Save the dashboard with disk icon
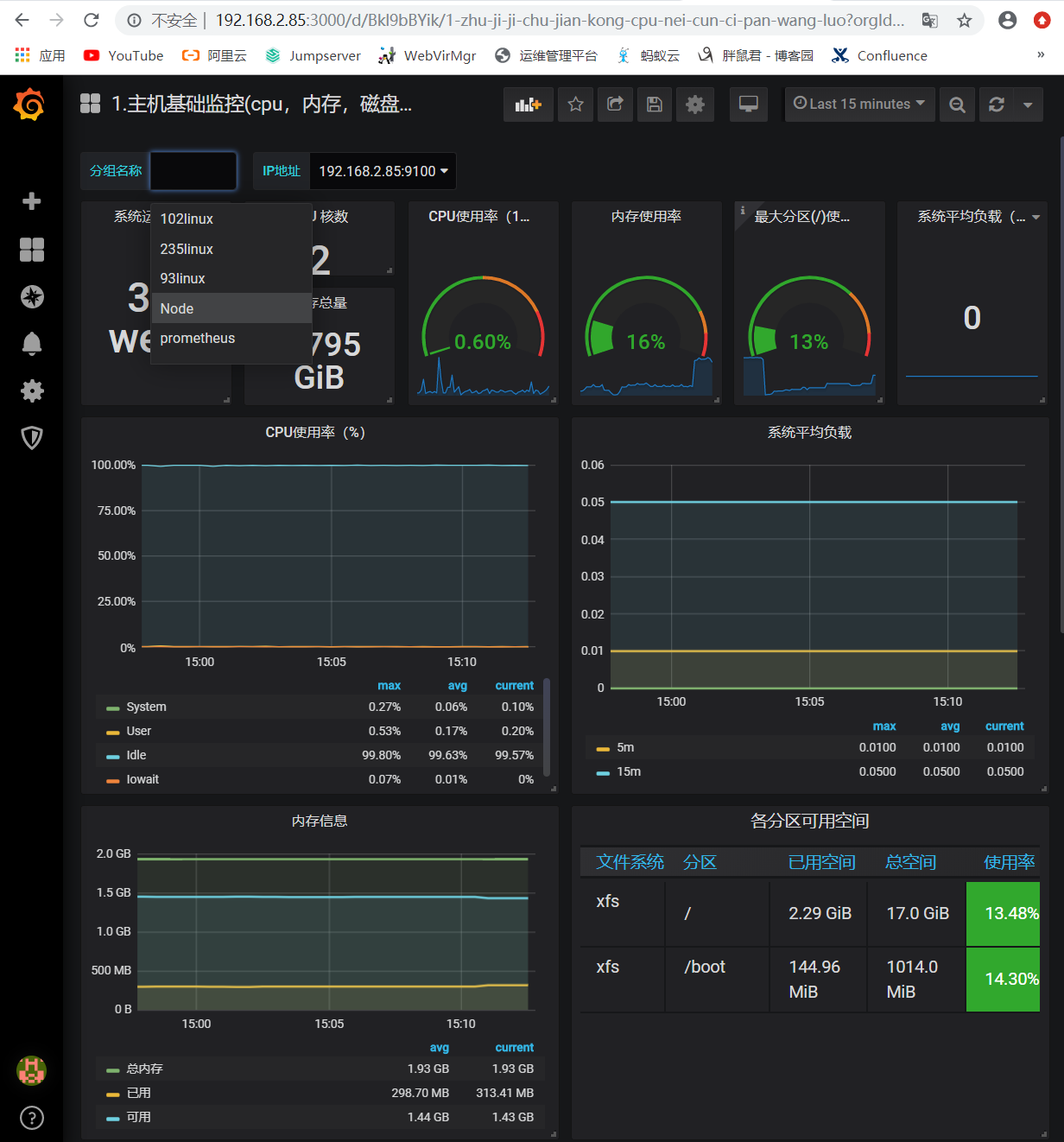Viewport: 1064px width, 1142px height. (655, 105)
